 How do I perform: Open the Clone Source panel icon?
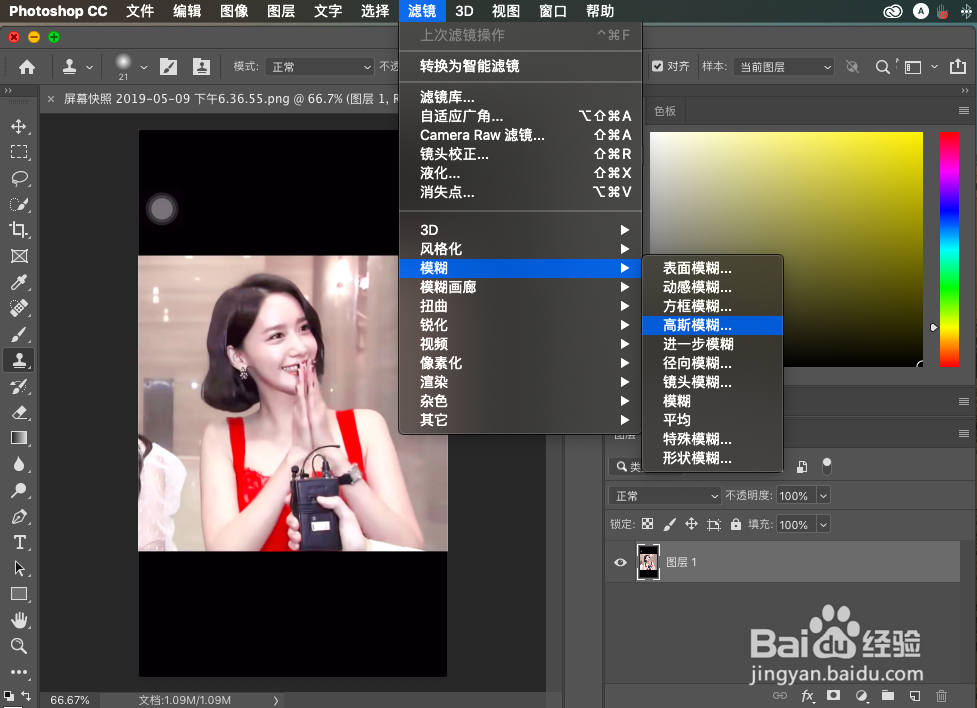[x=201, y=67]
